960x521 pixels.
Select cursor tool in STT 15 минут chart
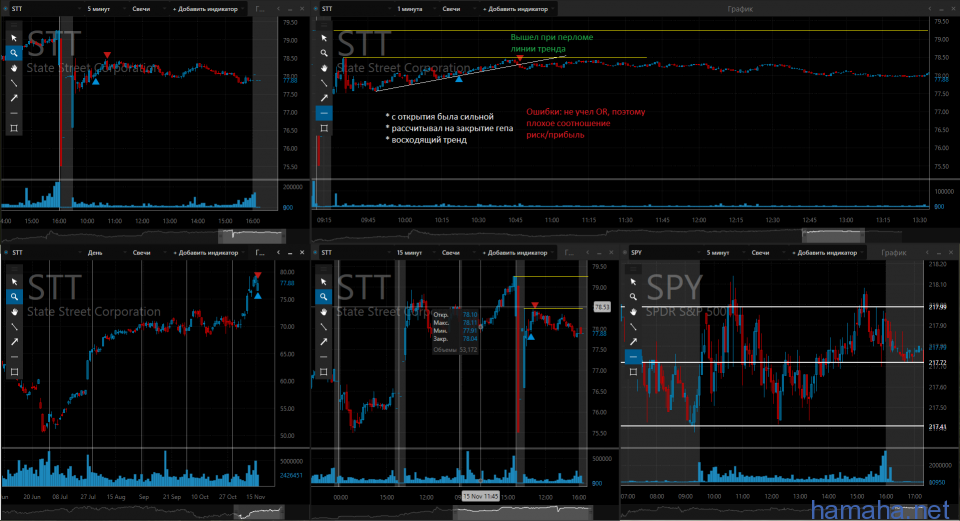tap(323, 282)
